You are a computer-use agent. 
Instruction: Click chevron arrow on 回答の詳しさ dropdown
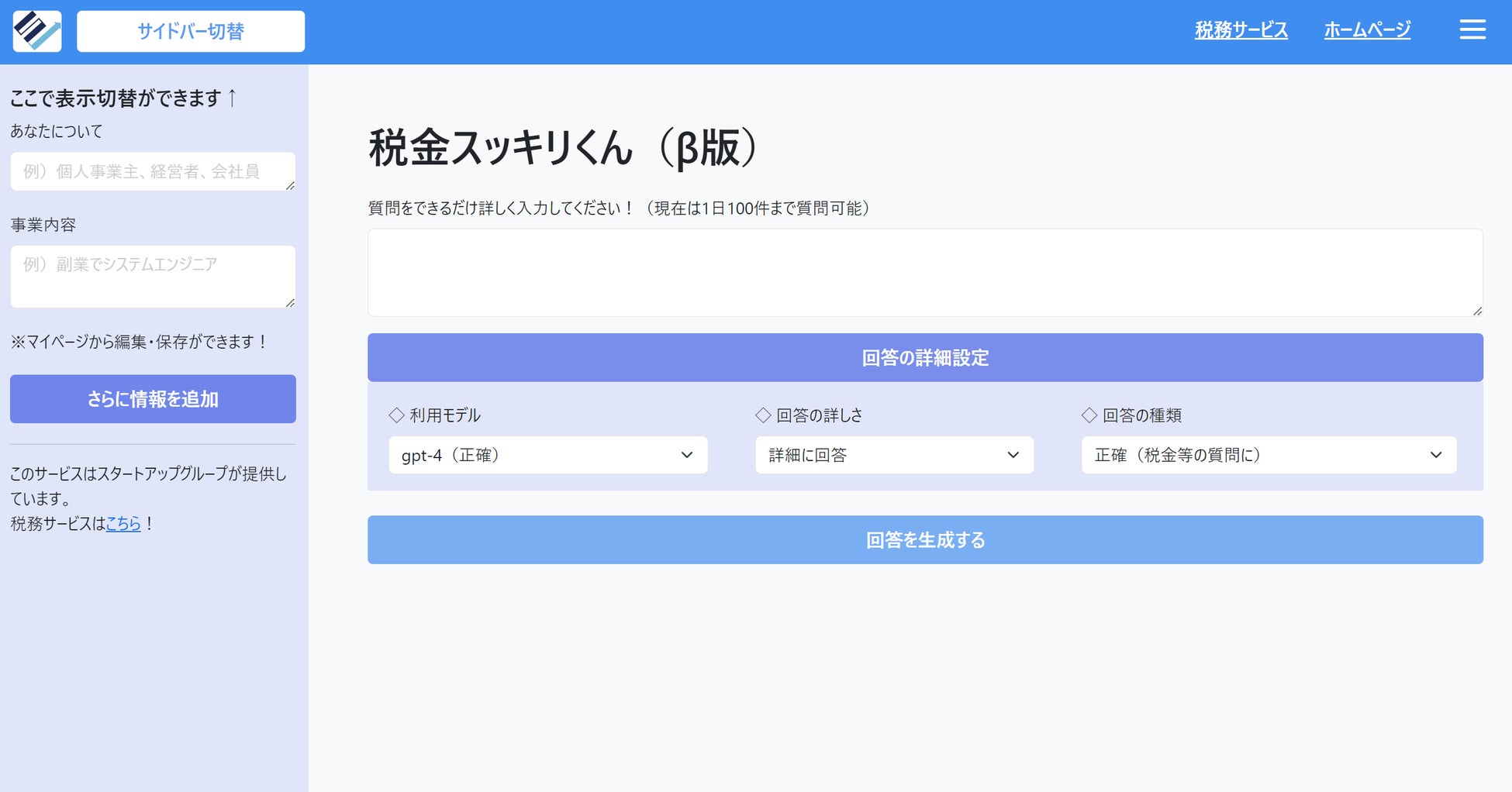coord(1013,455)
